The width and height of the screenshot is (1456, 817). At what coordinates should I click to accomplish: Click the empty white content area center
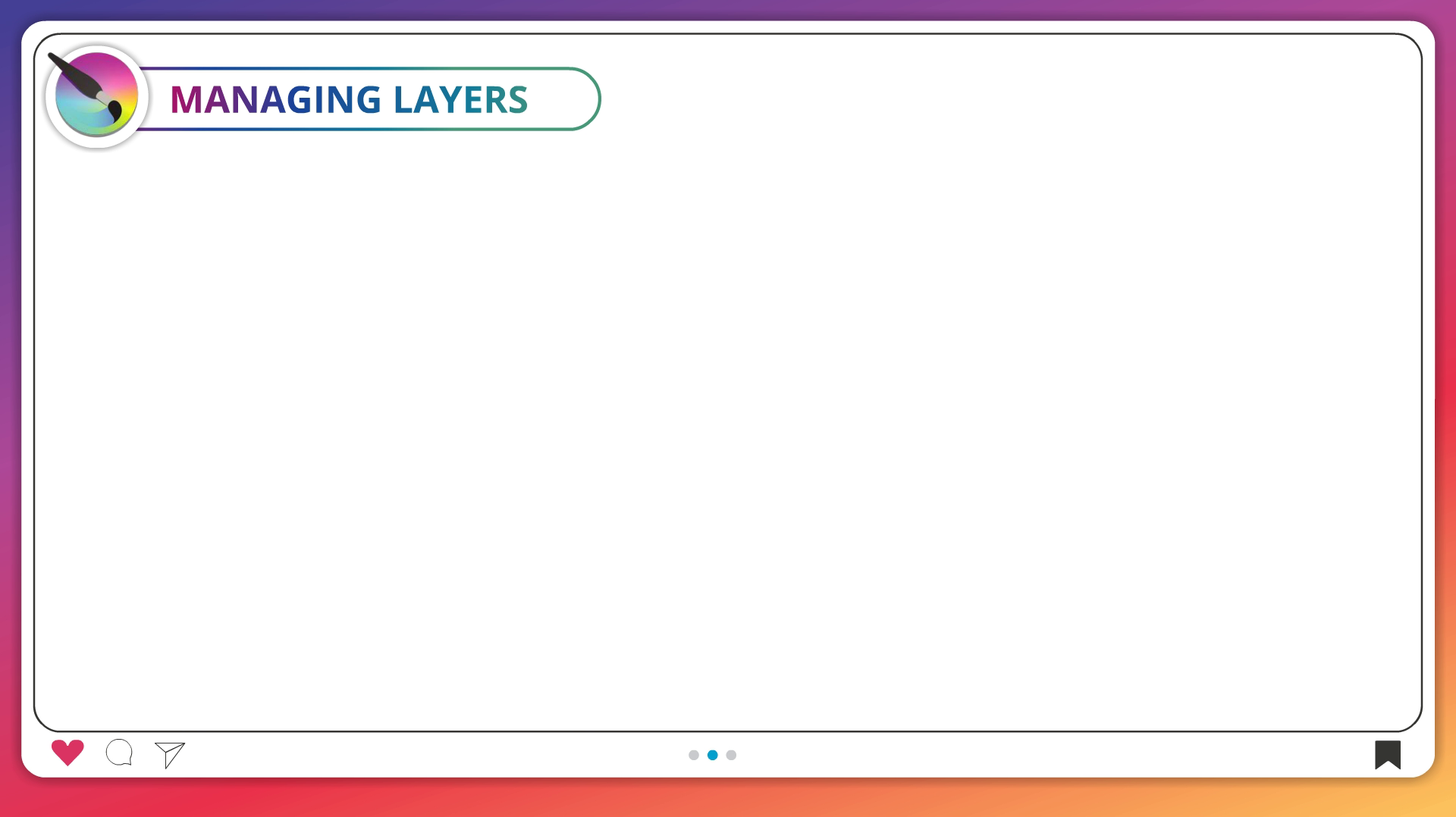[x=728, y=424]
